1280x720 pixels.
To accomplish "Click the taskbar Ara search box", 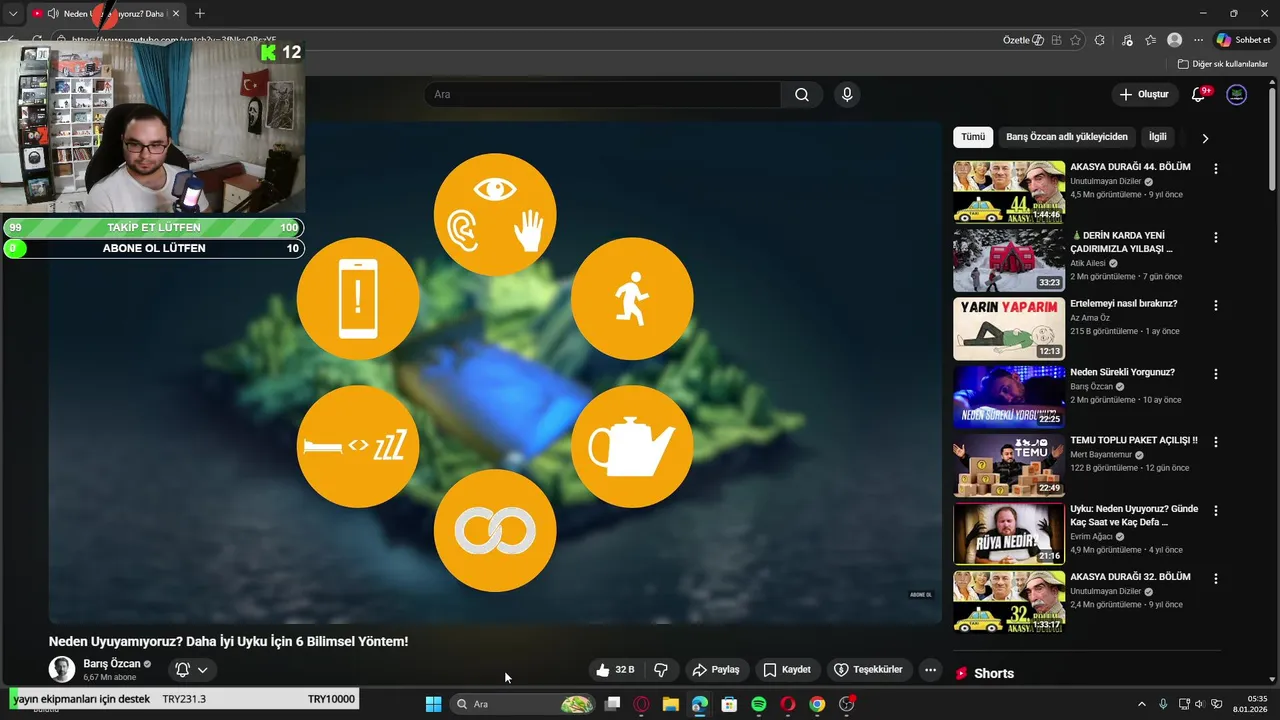I will pyautogui.click(x=523, y=704).
